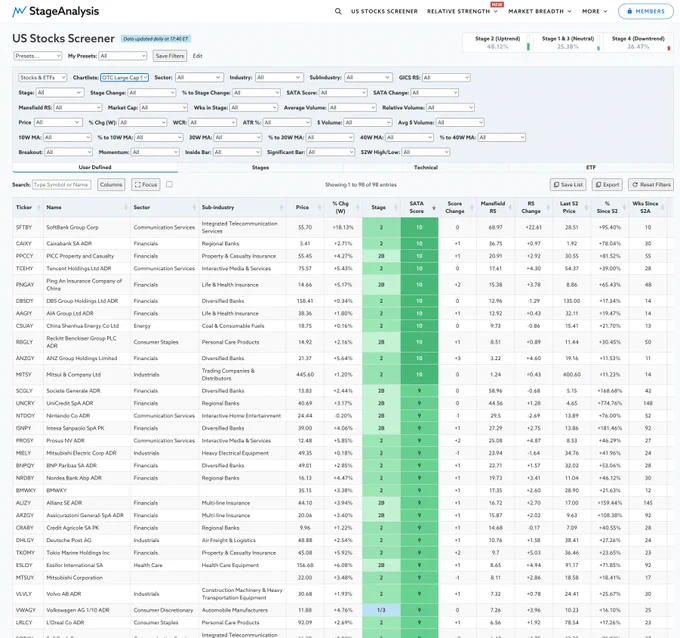Switch to the Stages tab
The height and width of the screenshot is (638, 680).
(260, 167)
